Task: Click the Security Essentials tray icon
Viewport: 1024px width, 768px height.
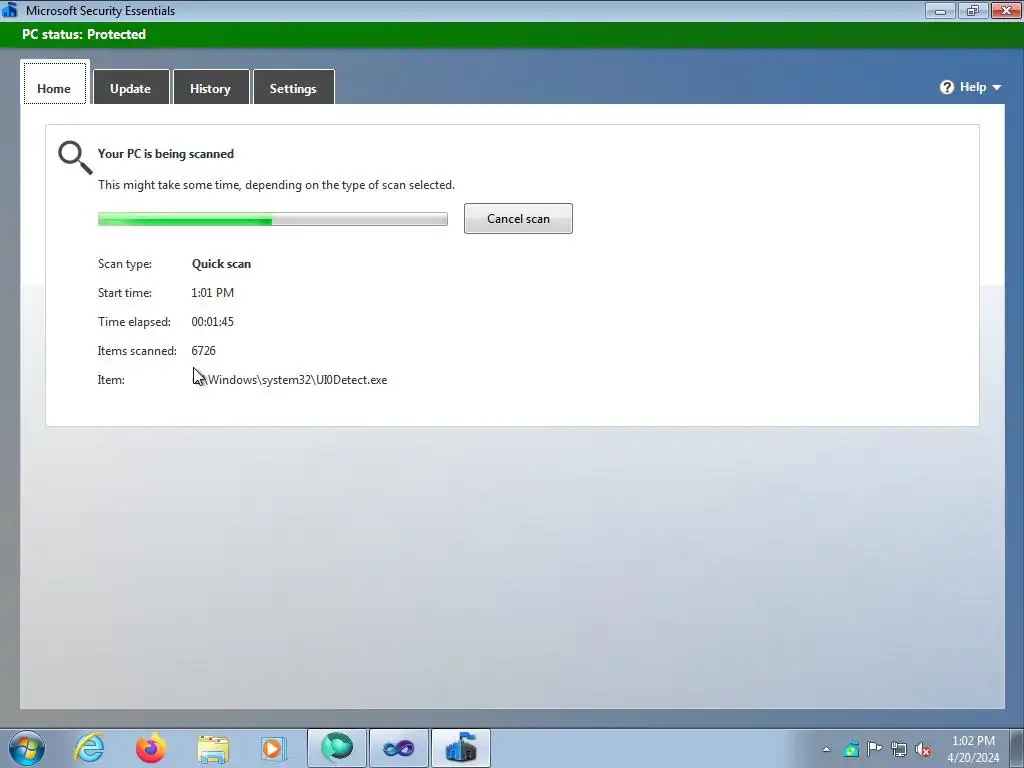Action: point(850,749)
